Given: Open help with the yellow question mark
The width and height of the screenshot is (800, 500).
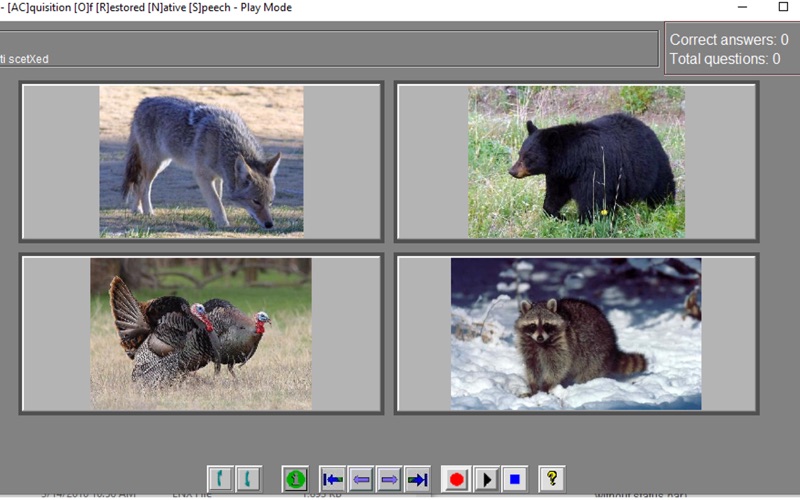Looking at the screenshot, I should (x=552, y=479).
